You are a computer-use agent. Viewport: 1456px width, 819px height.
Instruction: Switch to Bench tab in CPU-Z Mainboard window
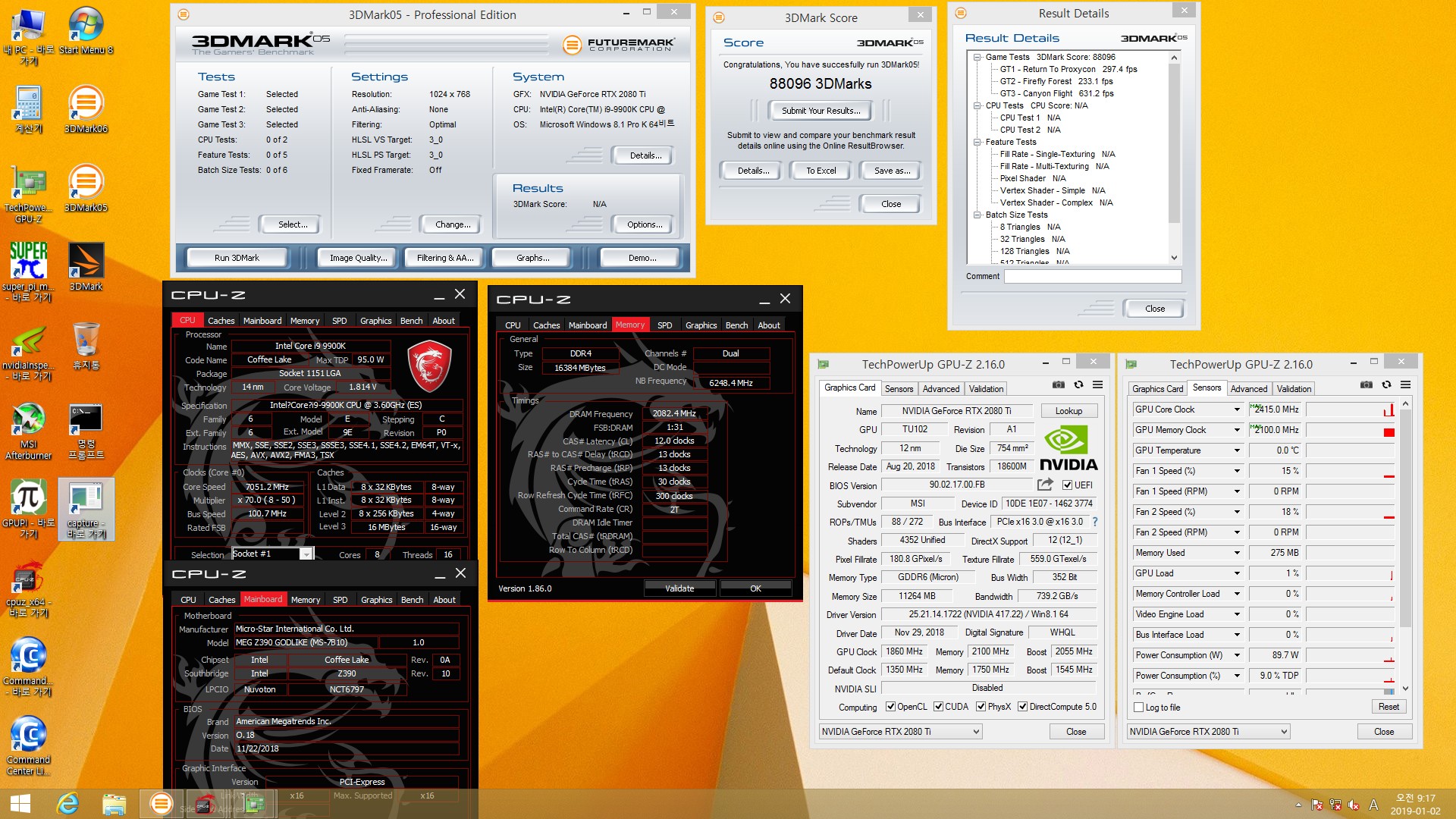[412, 600]
